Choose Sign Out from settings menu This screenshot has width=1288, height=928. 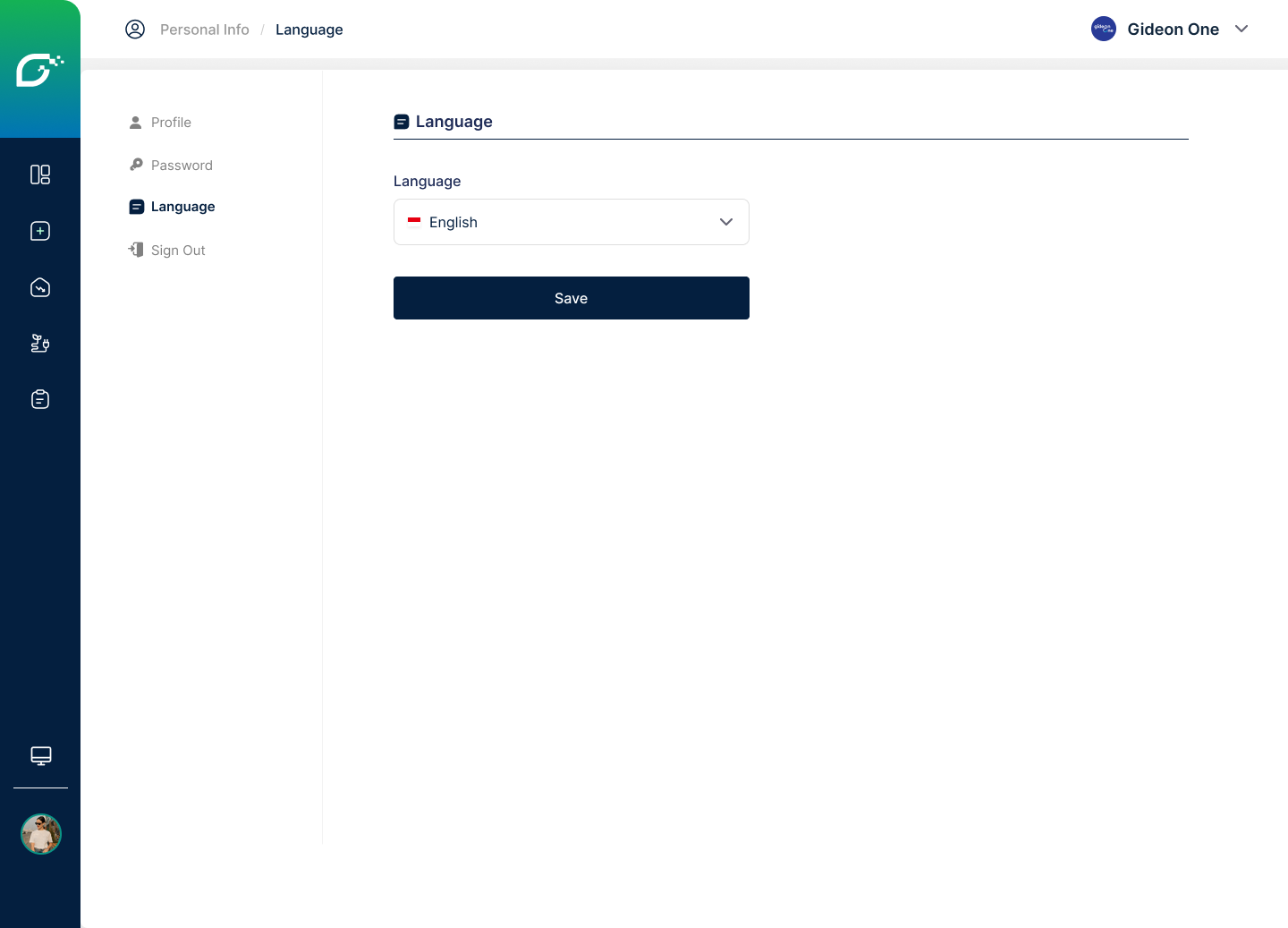click(178, 251)
